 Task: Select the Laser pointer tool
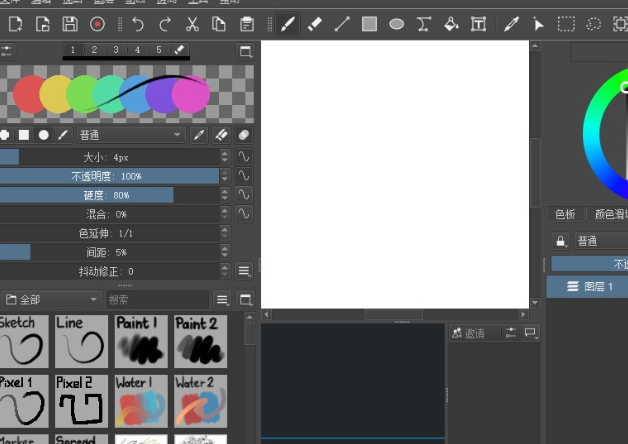click(x=539, y=24)
